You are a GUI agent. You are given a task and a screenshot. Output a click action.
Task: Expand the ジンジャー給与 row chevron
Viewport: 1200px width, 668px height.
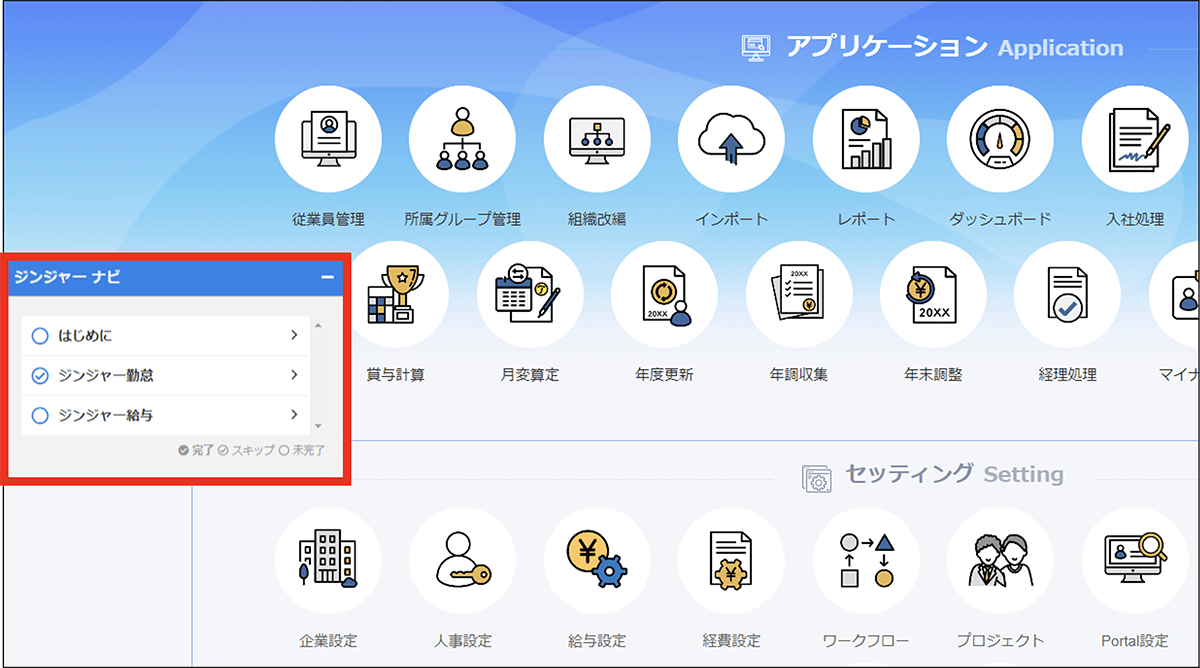point(294,414)
